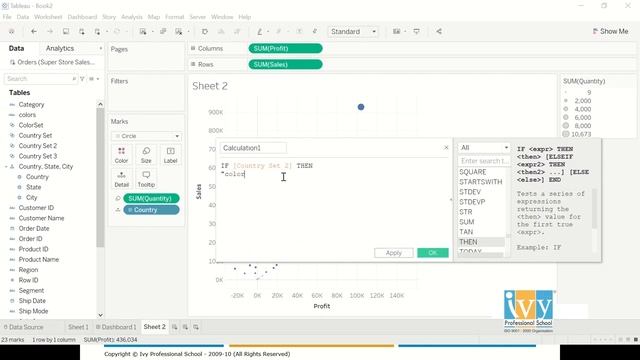Viewport: 640px width, 360px height.
Task: Open the view options dropdown beside search filter
Action: click(94, 79)
